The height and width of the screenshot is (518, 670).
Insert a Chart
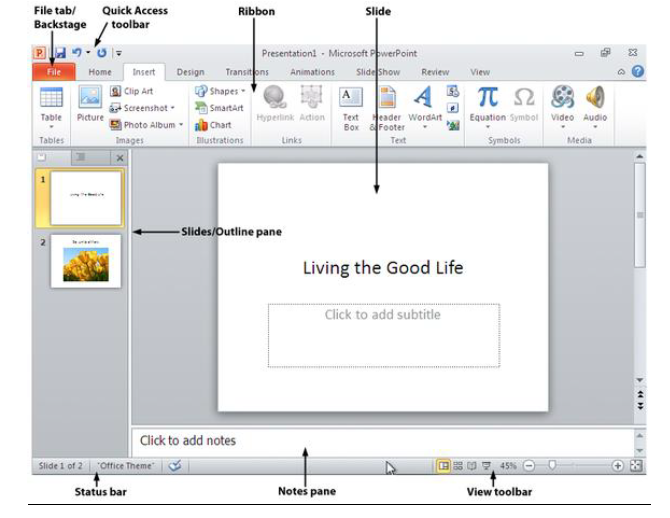(213, 125)
